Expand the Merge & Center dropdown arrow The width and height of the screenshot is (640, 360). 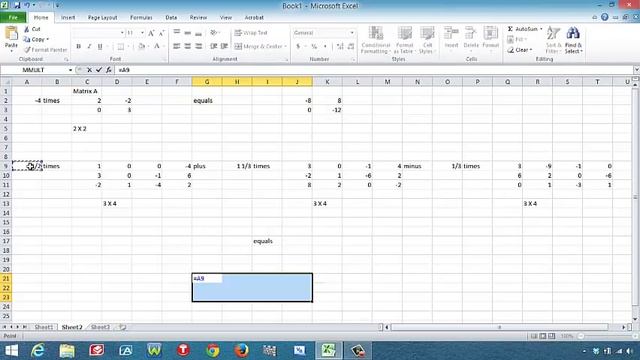[285, 47]
